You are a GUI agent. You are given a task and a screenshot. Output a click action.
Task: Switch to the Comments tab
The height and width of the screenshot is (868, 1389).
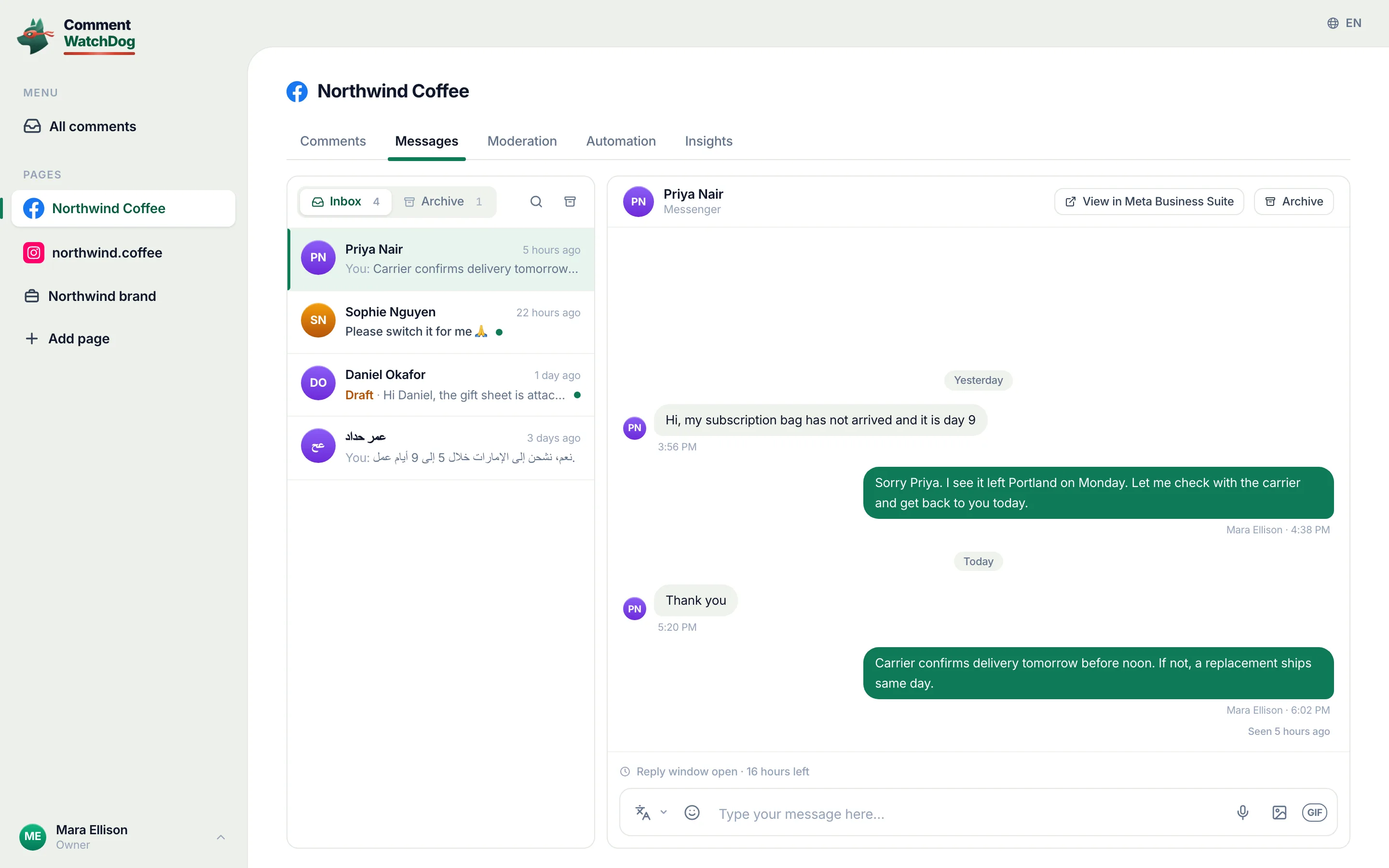click(333, 141)
